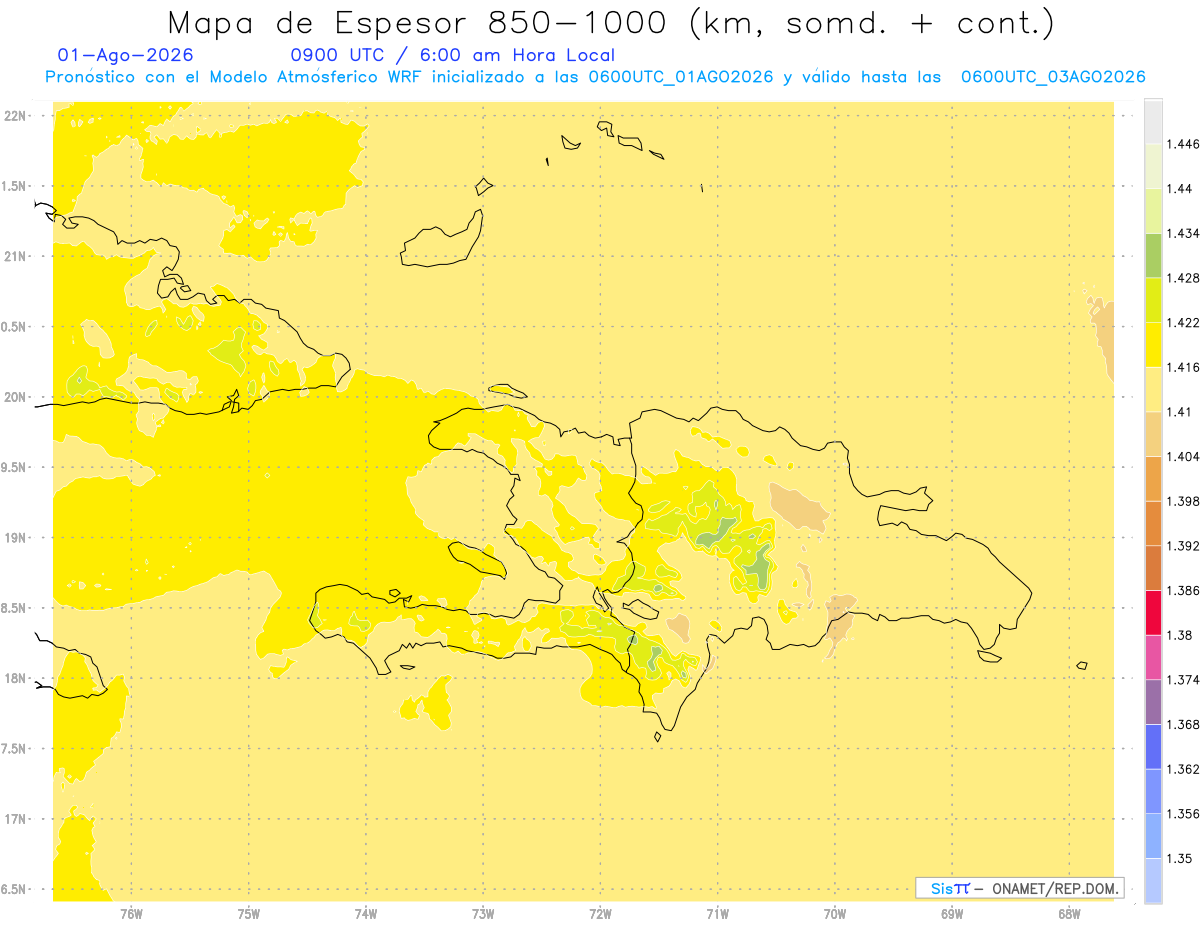Click the 72W longitude label

coord(600,913)
